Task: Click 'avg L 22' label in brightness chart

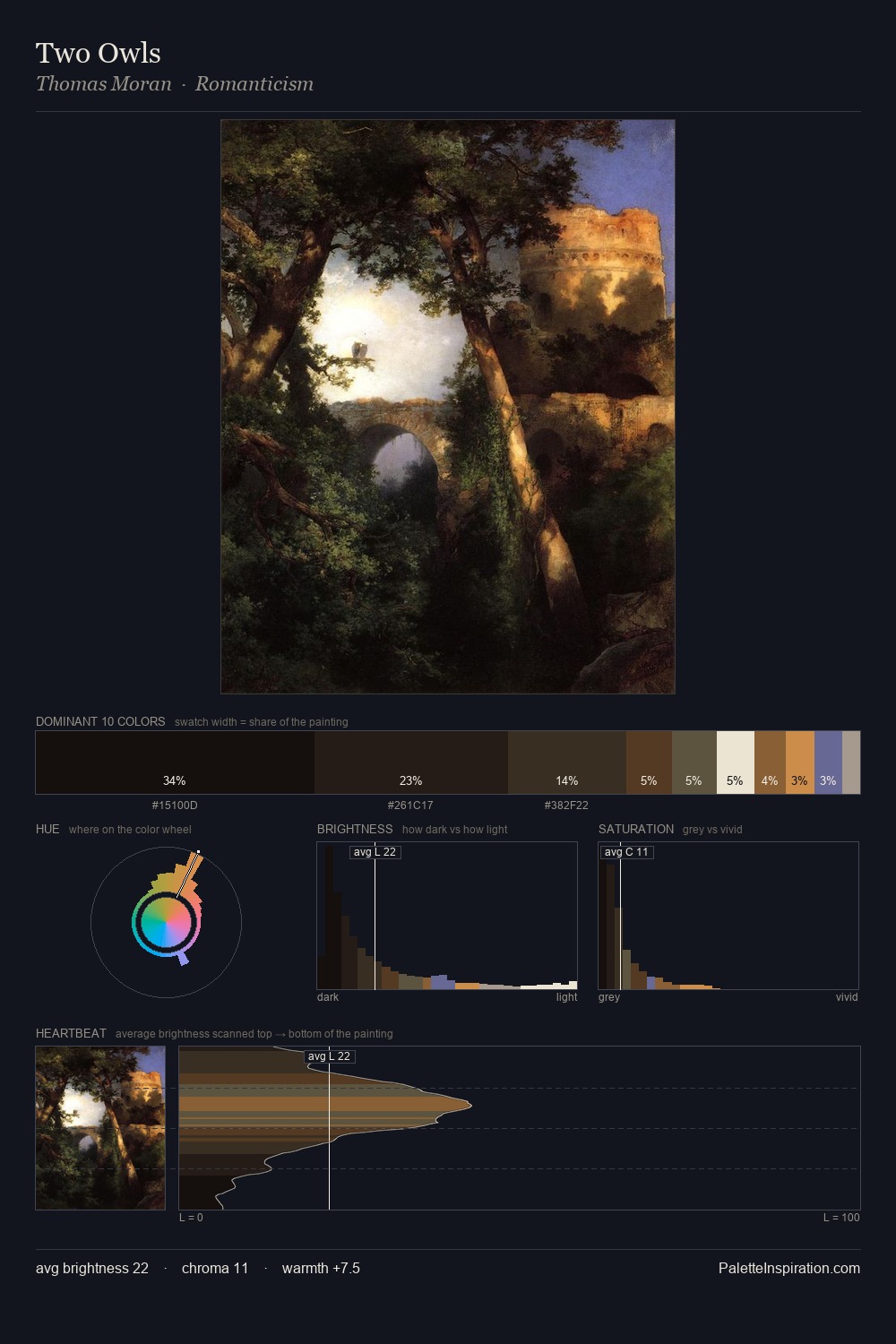Action: [375, 852]
